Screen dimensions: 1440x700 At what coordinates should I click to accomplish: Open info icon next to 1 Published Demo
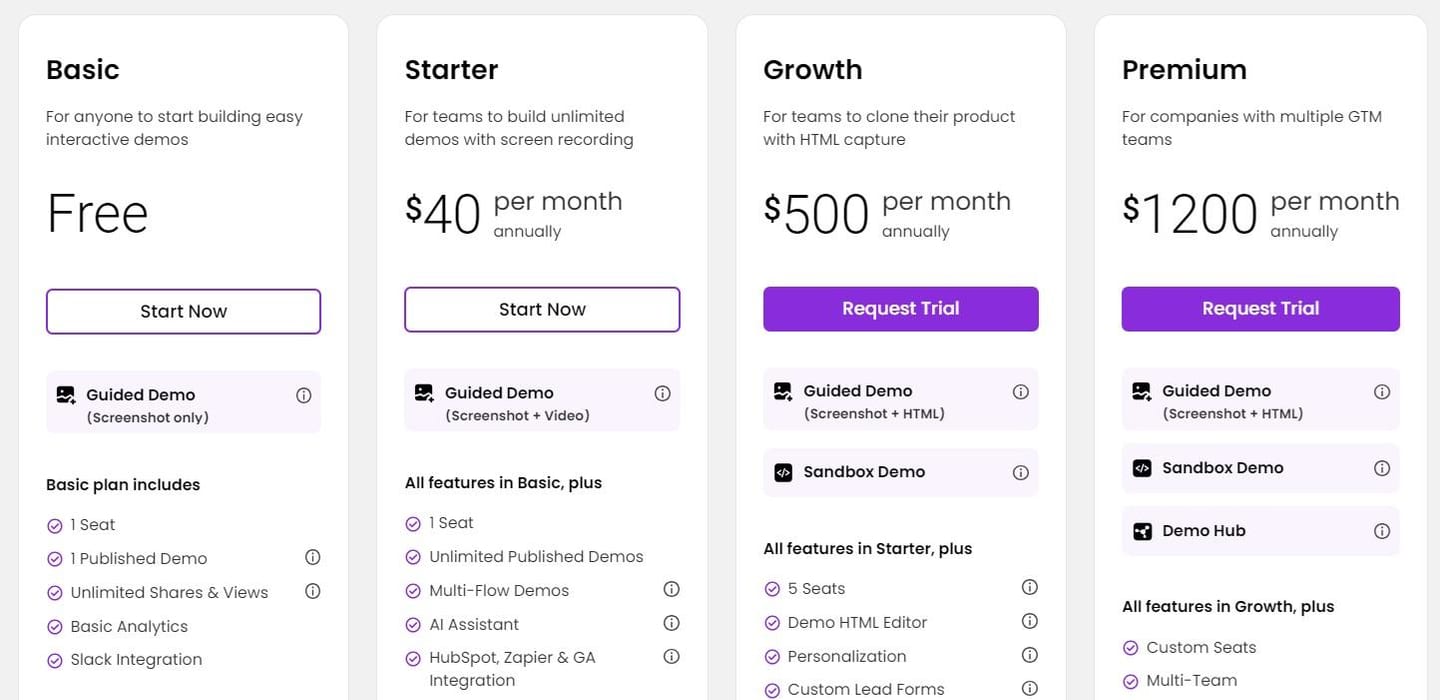tap(312, 557)
